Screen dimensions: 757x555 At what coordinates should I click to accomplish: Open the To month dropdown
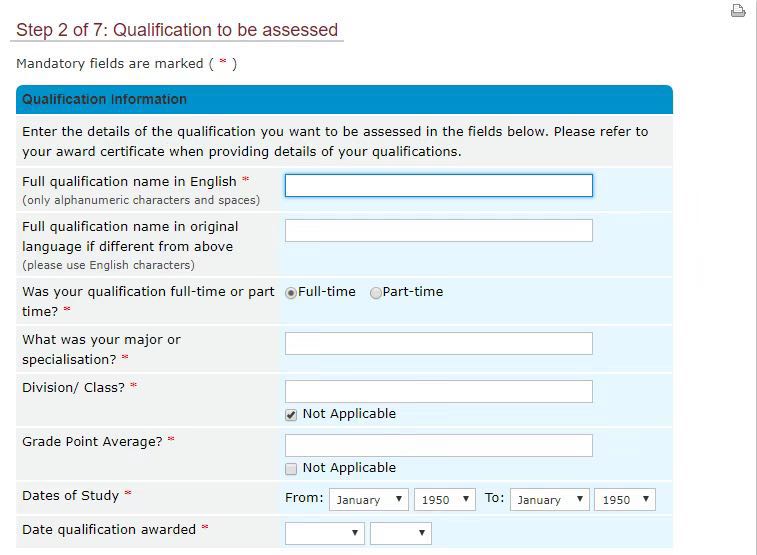coord(549,499)
